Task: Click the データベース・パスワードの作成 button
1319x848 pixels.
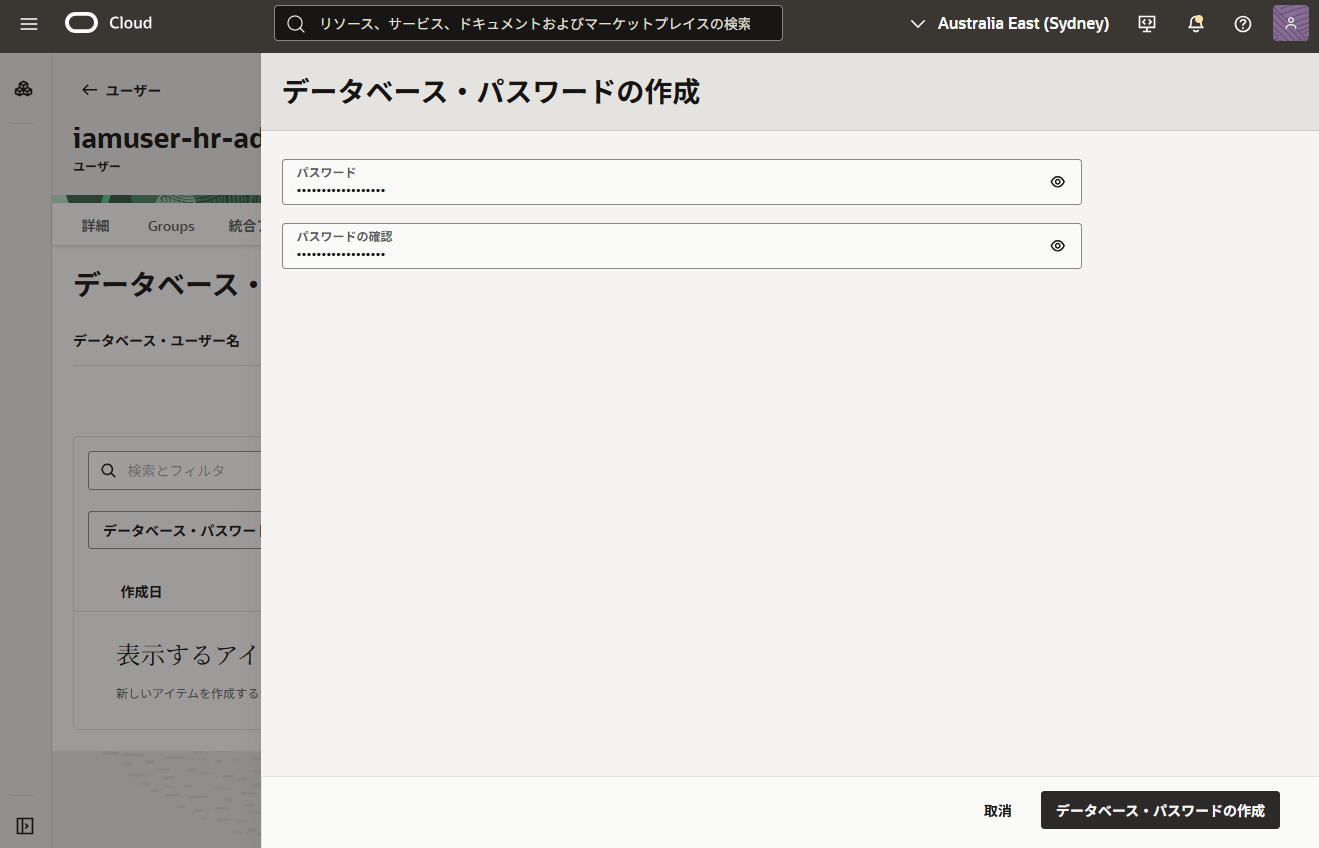Action: click(x=1160, y=810)
